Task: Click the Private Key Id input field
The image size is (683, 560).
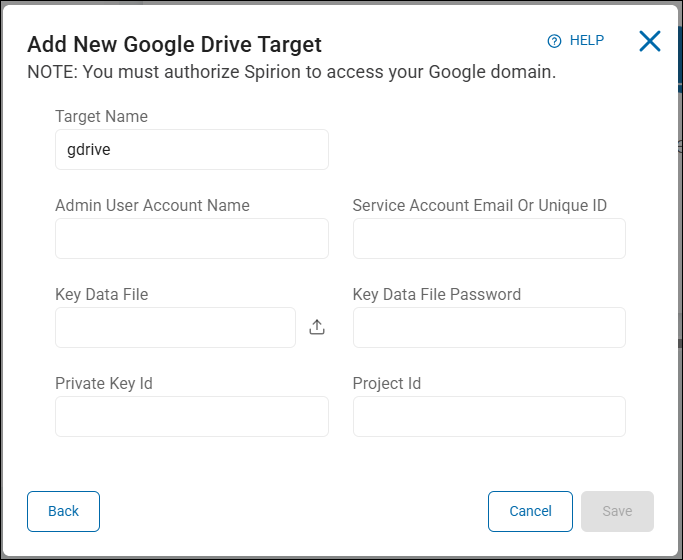Action: (191, 416)
